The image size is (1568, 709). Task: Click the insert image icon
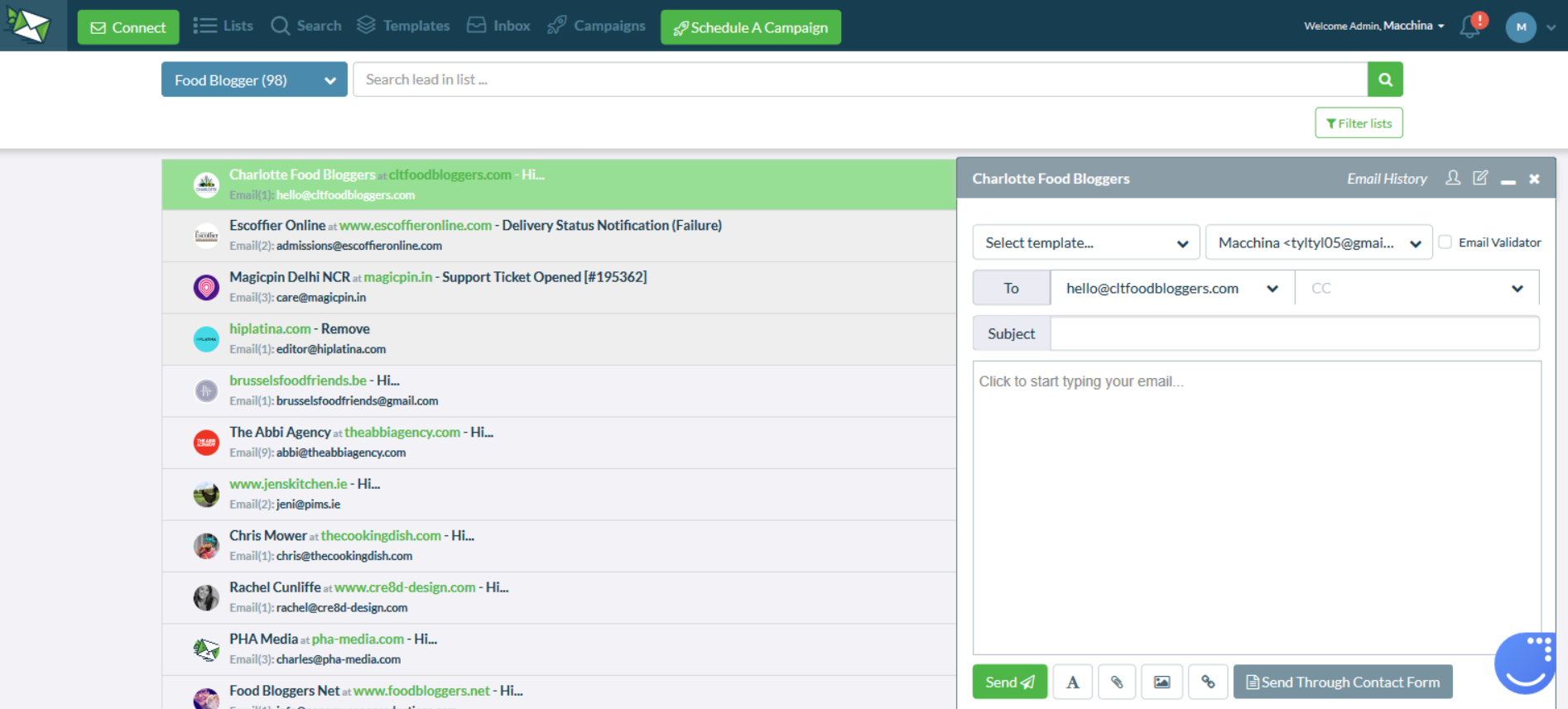(x=1162, y=683)
